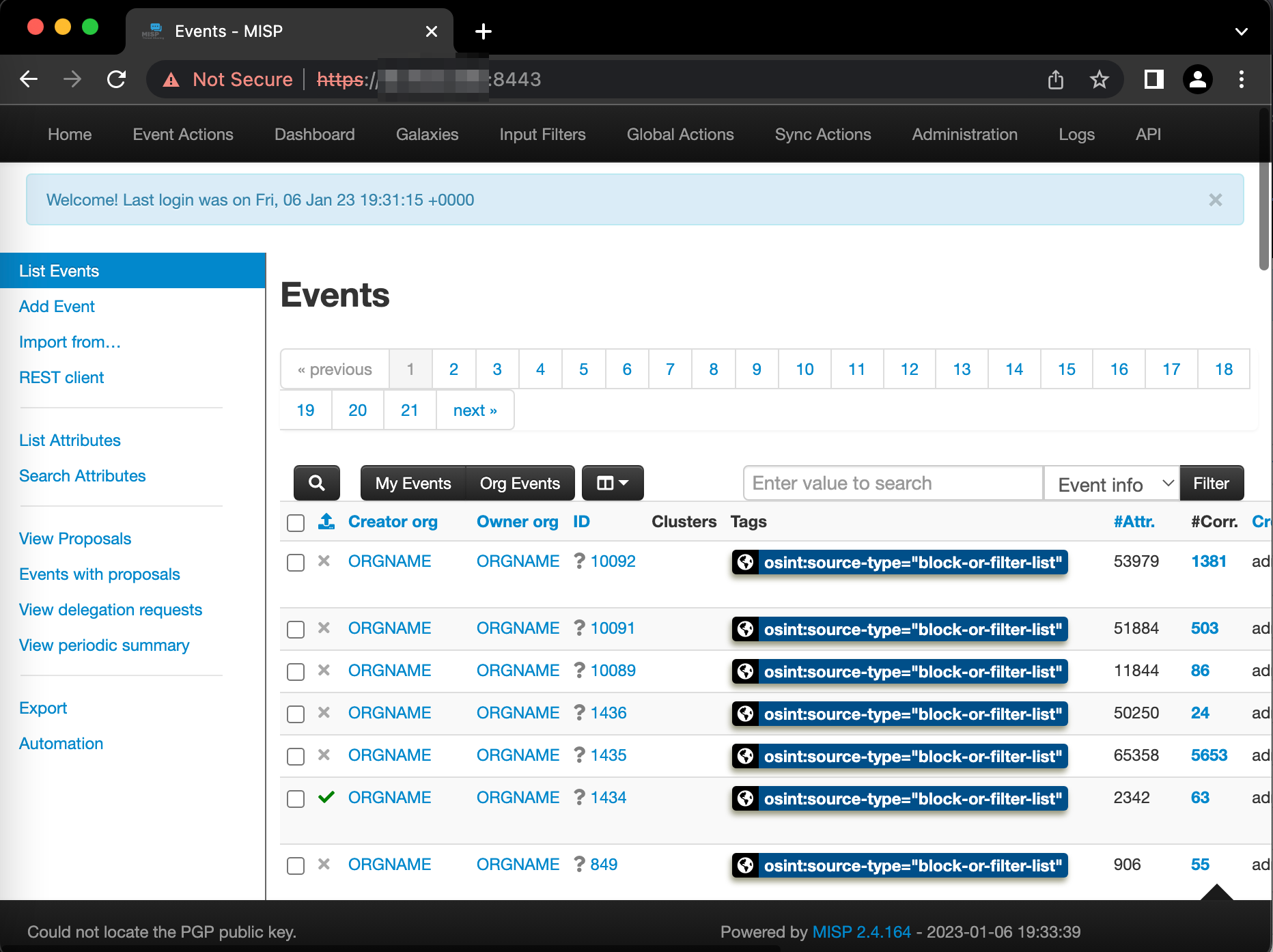Toggle the select-all checkbox in the table header
The image size is (1273, 952).
295,523
